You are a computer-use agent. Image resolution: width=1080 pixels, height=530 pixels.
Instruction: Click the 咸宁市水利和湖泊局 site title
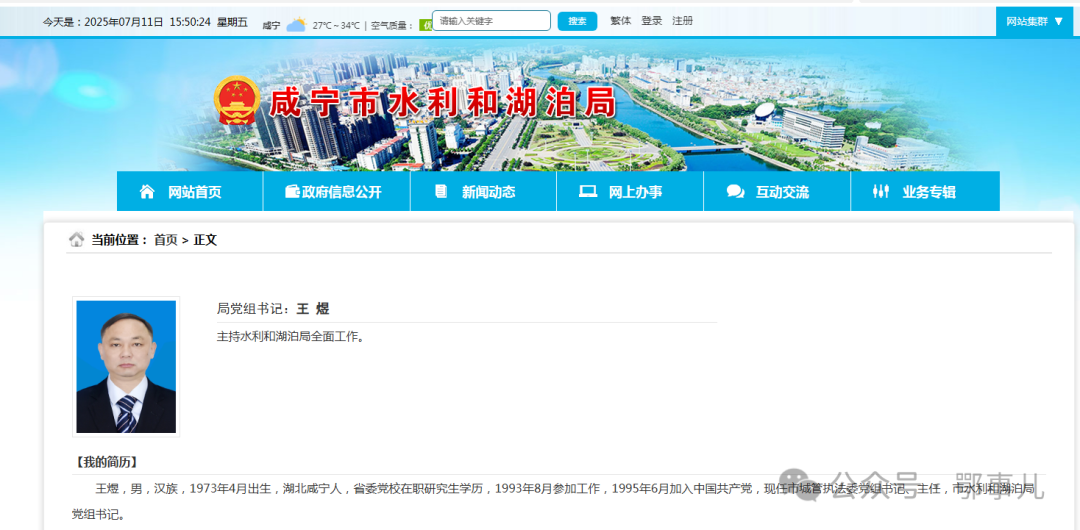(442, 103)
